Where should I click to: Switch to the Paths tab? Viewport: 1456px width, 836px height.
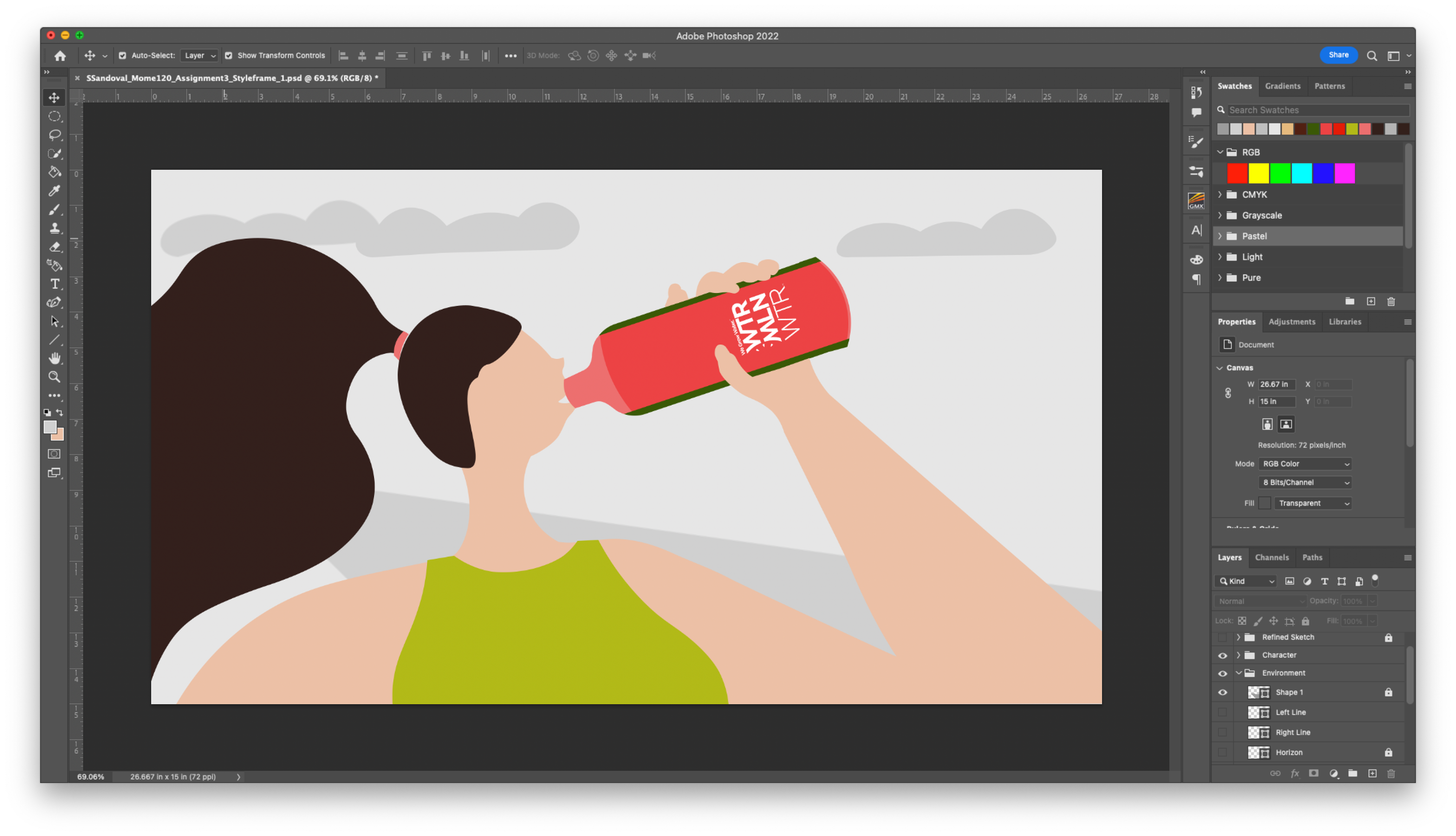tap(1312, 557)
